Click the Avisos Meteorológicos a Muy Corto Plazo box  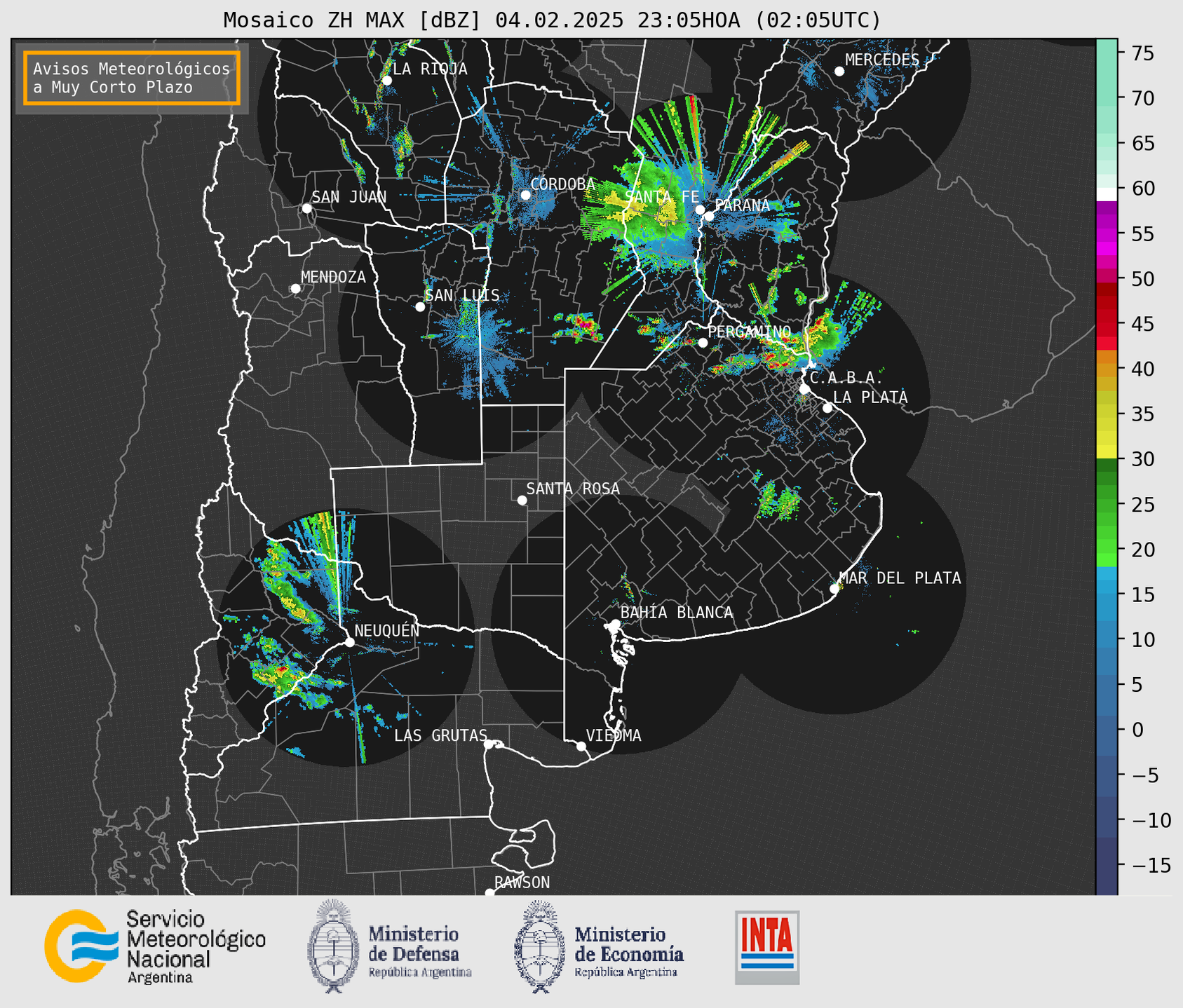click(x=132, y=78)
